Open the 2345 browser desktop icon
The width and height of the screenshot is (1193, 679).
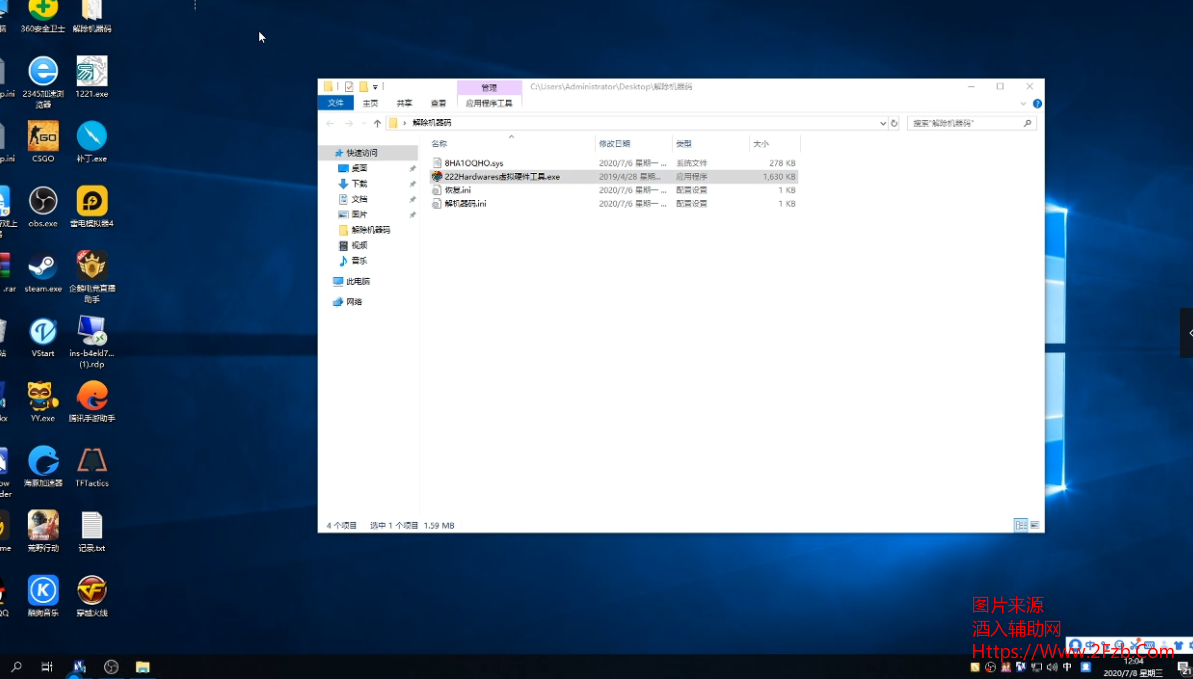tap(43, 81)
